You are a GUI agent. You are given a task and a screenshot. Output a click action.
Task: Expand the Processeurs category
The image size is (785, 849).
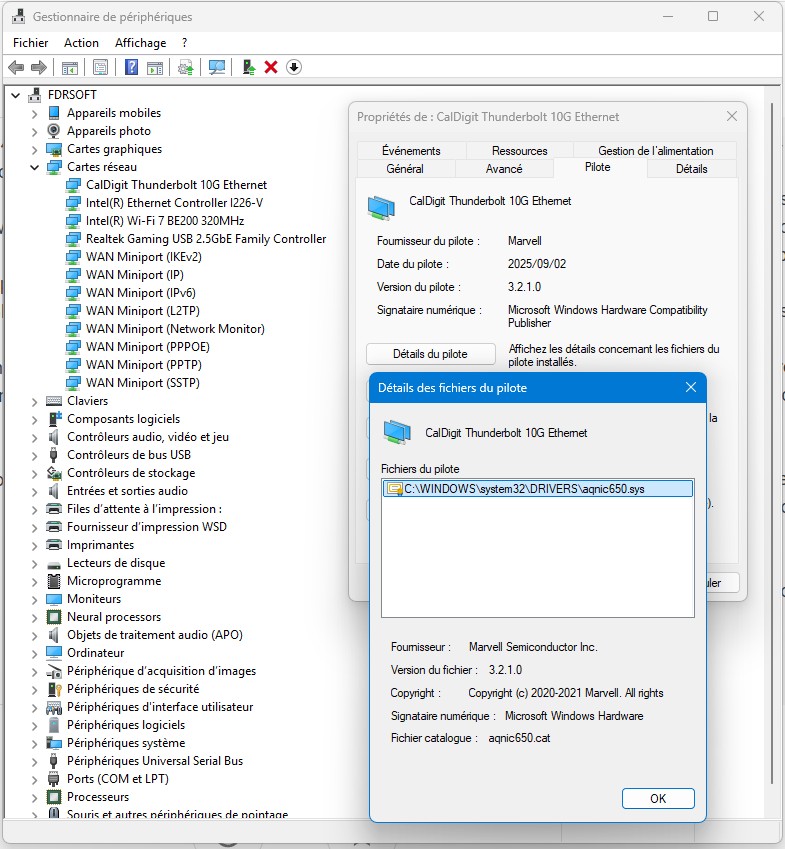[x=34, y=797]
